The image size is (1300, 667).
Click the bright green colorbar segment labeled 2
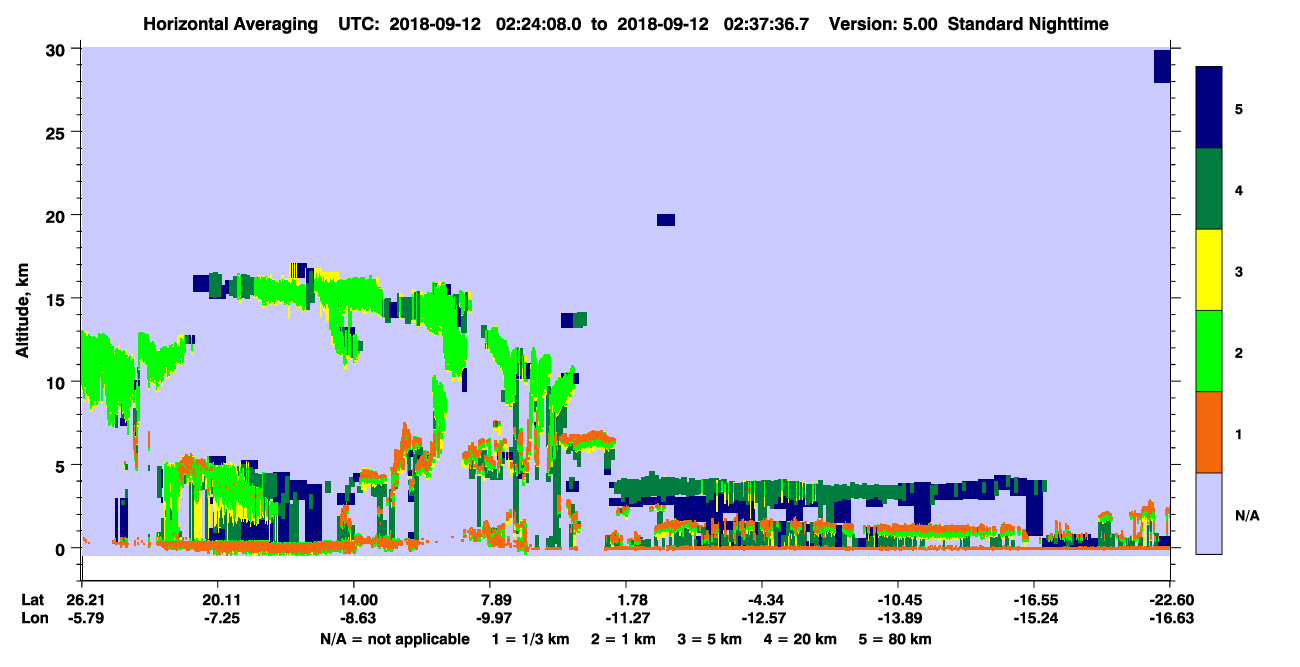tap(1209, 351)
